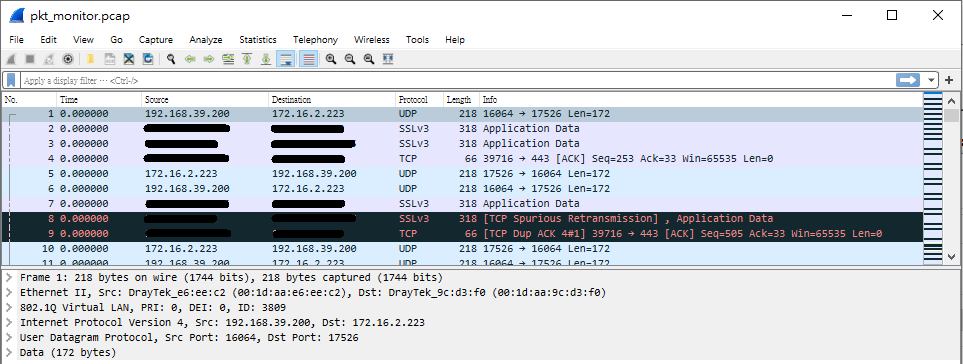This screenshot has width=963, height=364.
Task: Expand the 802.1Q Virtual LAN row
Action: click(x=9, y=308)
